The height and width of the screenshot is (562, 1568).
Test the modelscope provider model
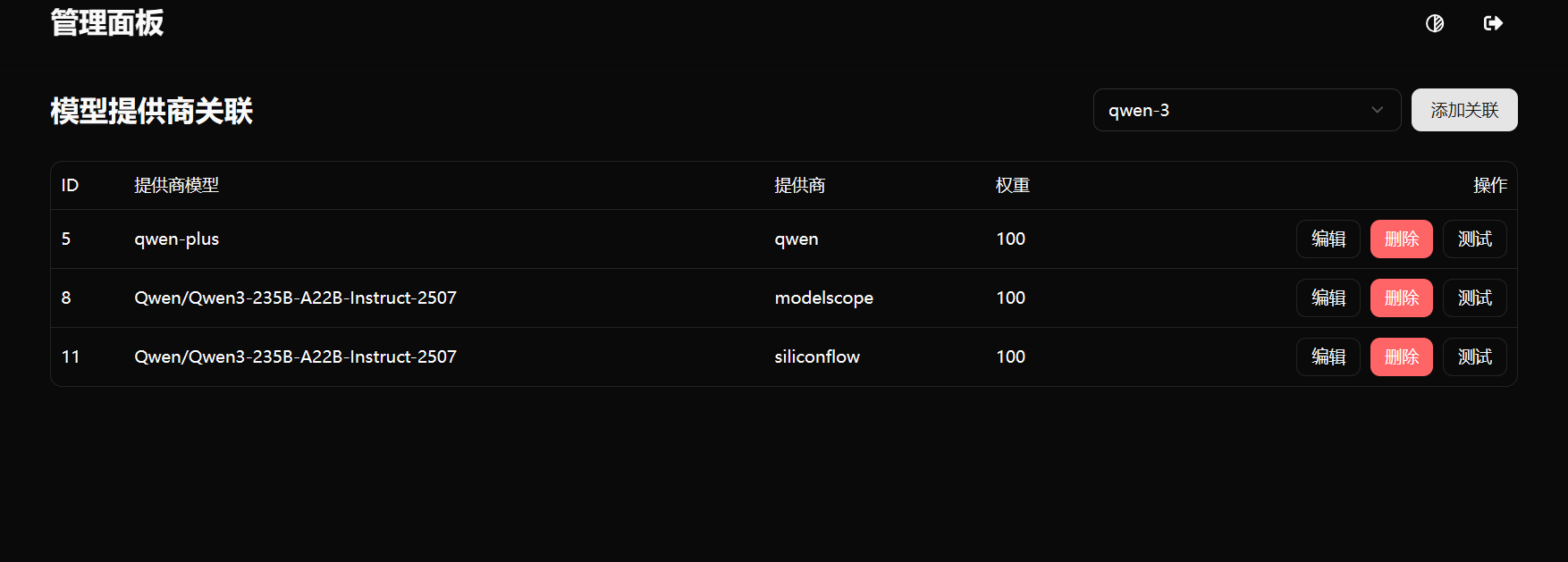point(1474,298)
